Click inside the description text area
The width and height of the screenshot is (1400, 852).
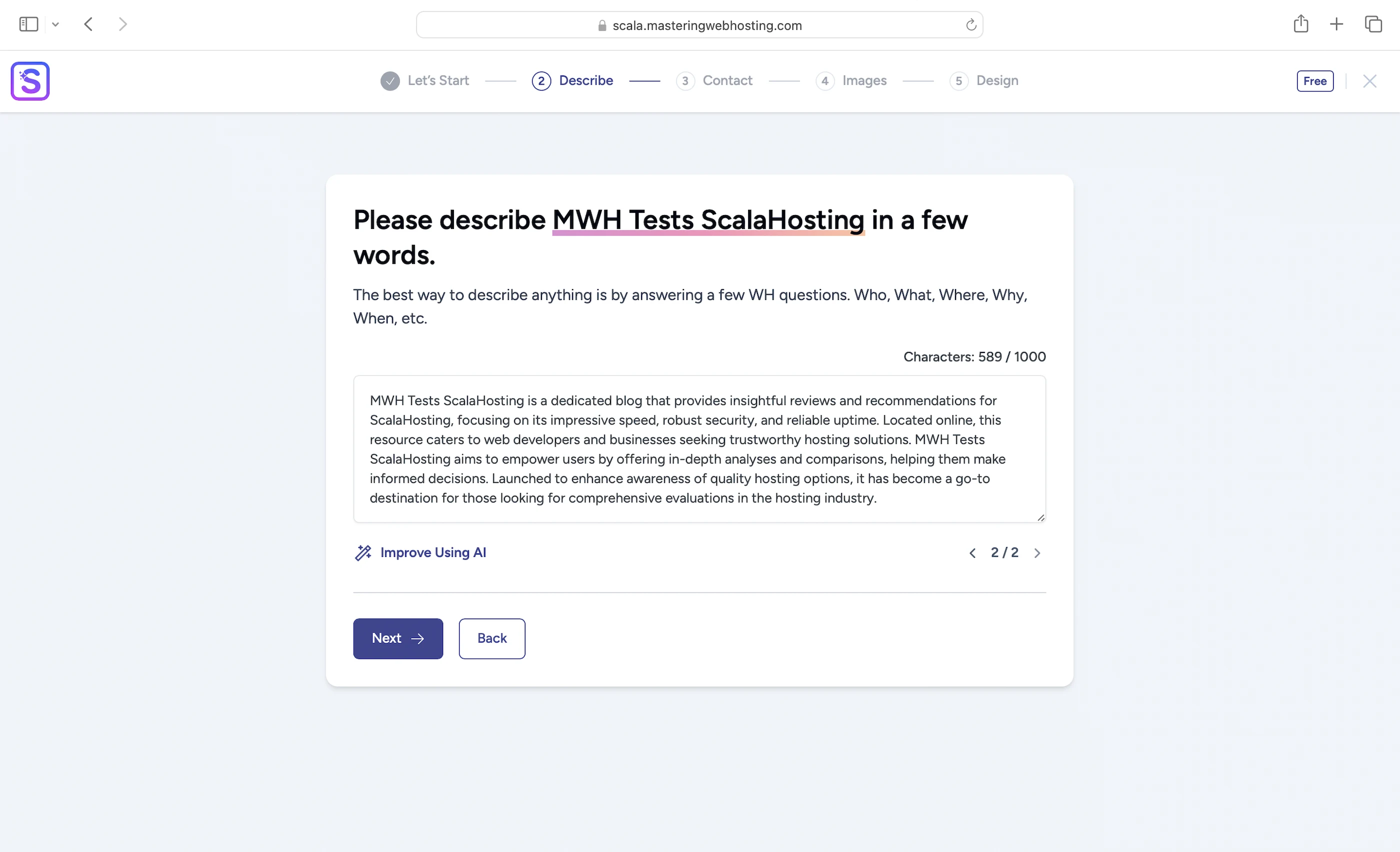(x=699, y=448)
